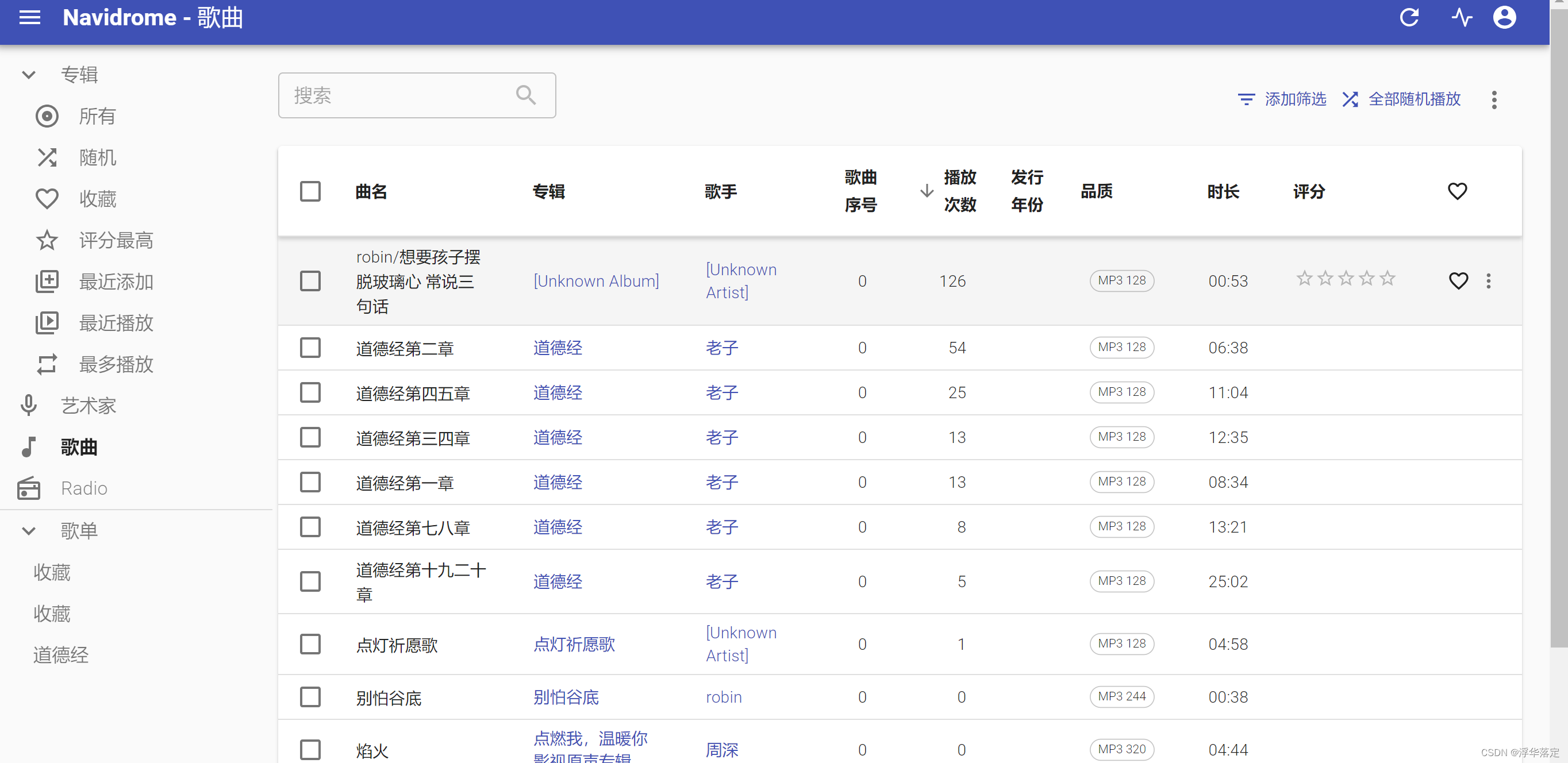Open the robin artist link
The width and height of the screenshot is (1568, 763).
(x=724, y=698)
